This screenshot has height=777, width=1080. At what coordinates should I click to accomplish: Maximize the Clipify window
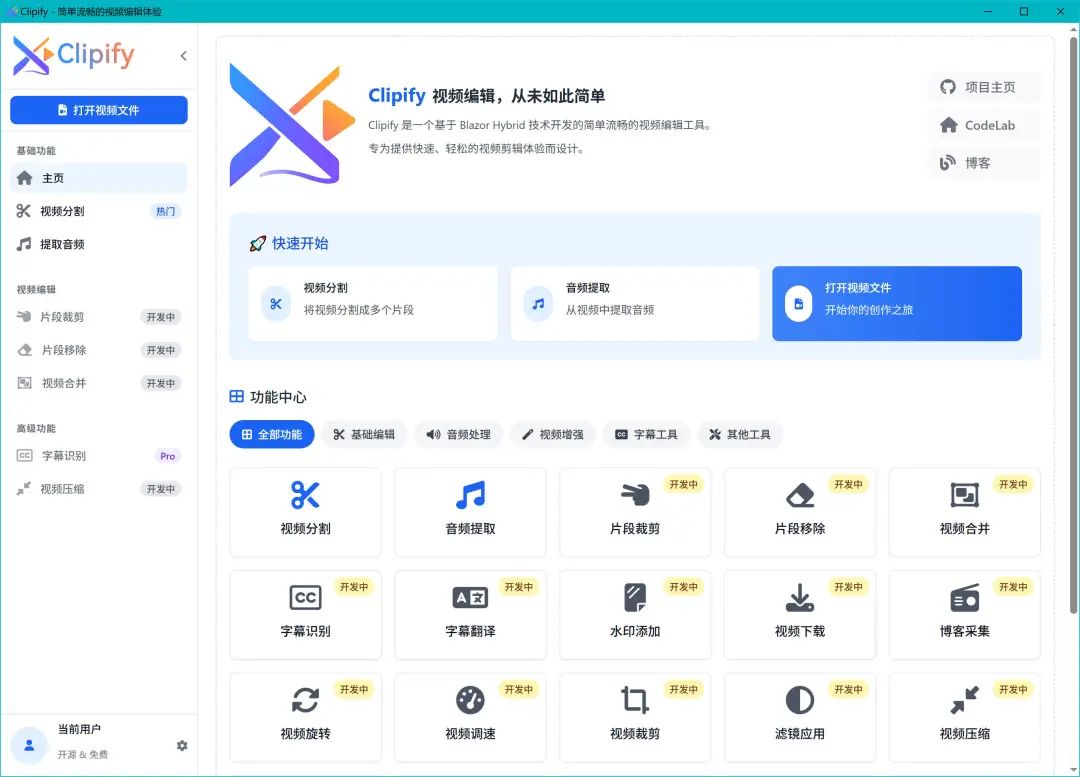[1024, 11]
